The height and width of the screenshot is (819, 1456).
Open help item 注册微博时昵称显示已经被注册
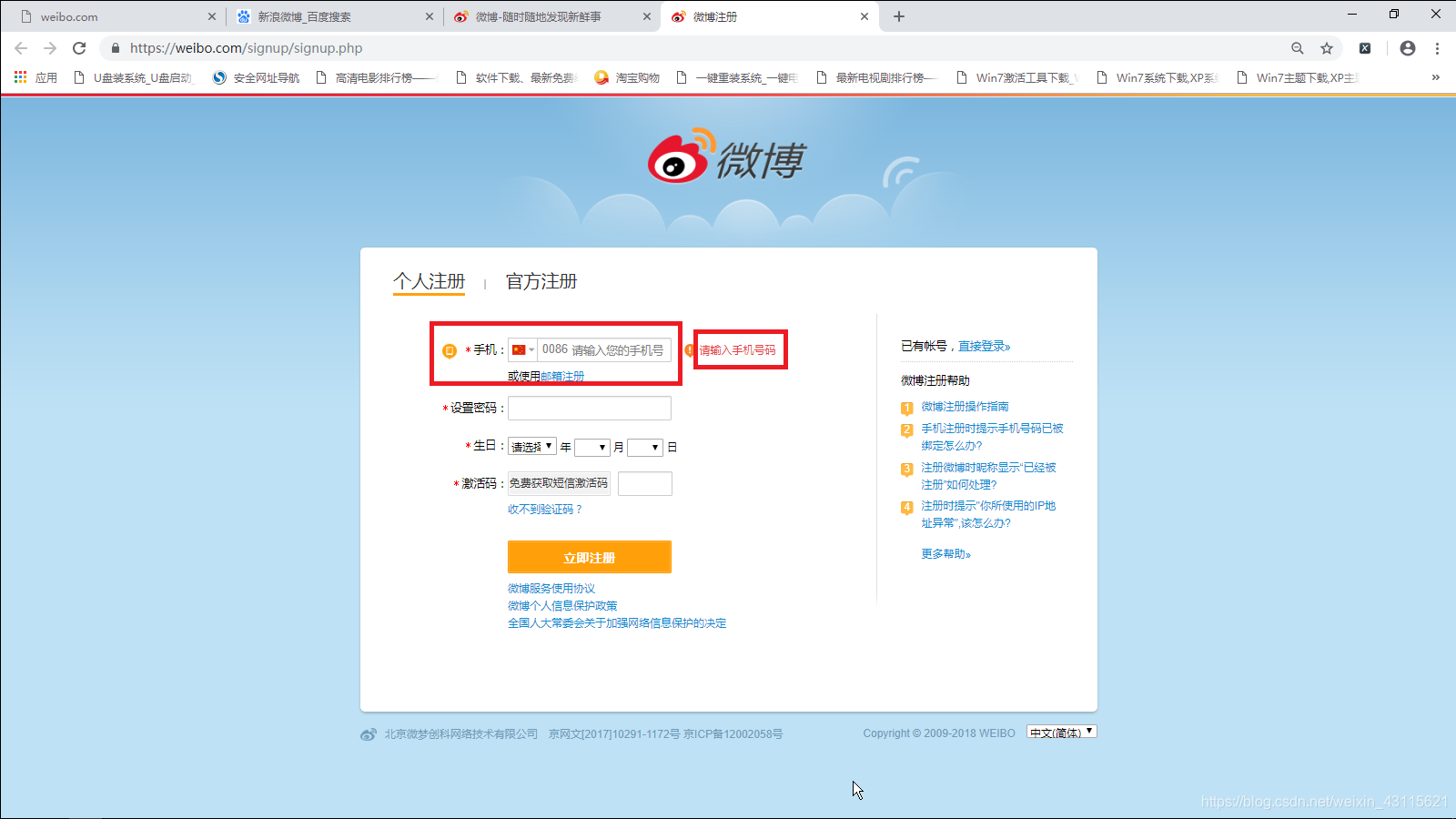(x=988, y=476)
